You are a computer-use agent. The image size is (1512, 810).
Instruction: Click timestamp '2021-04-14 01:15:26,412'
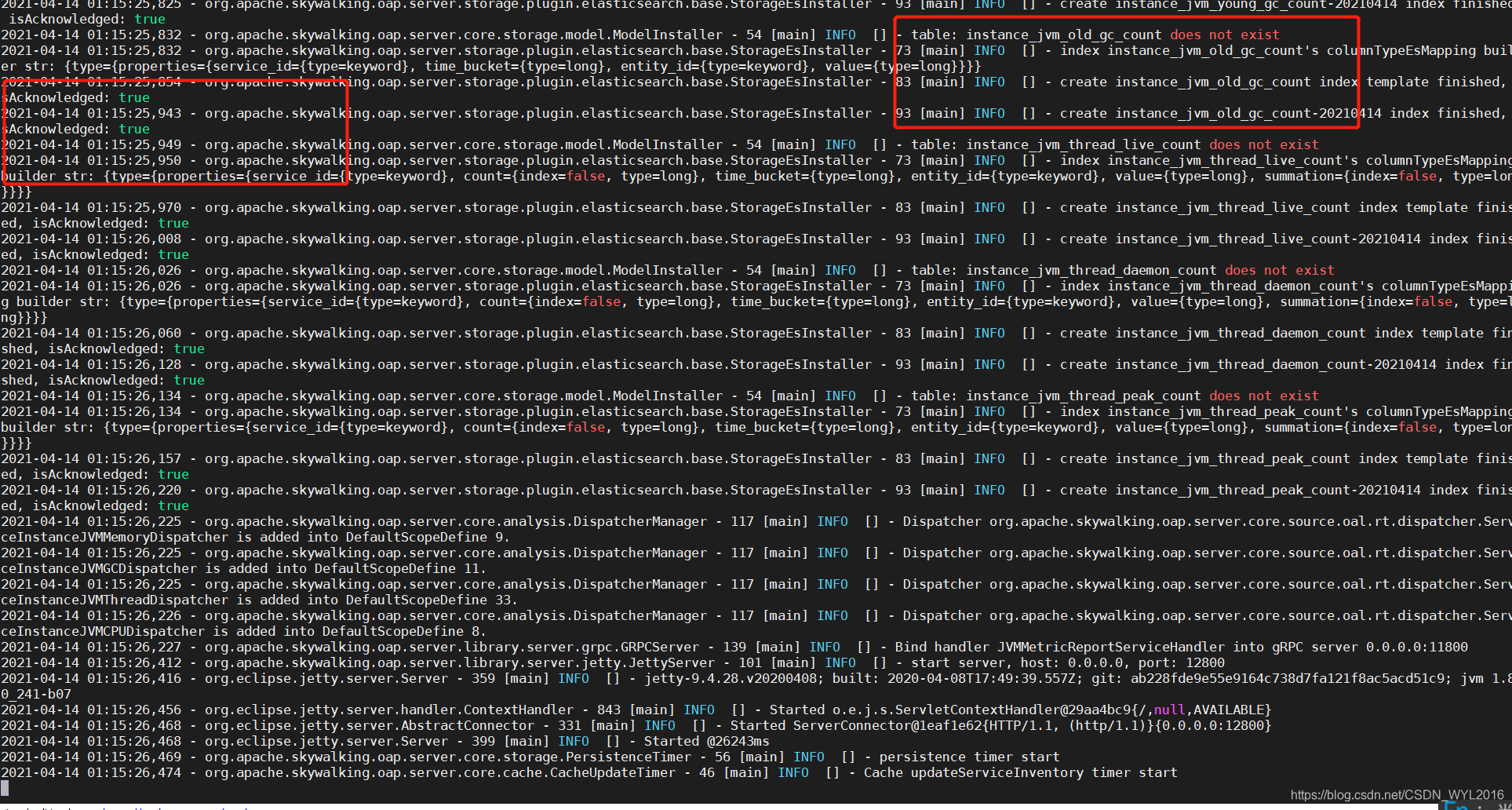91,662
